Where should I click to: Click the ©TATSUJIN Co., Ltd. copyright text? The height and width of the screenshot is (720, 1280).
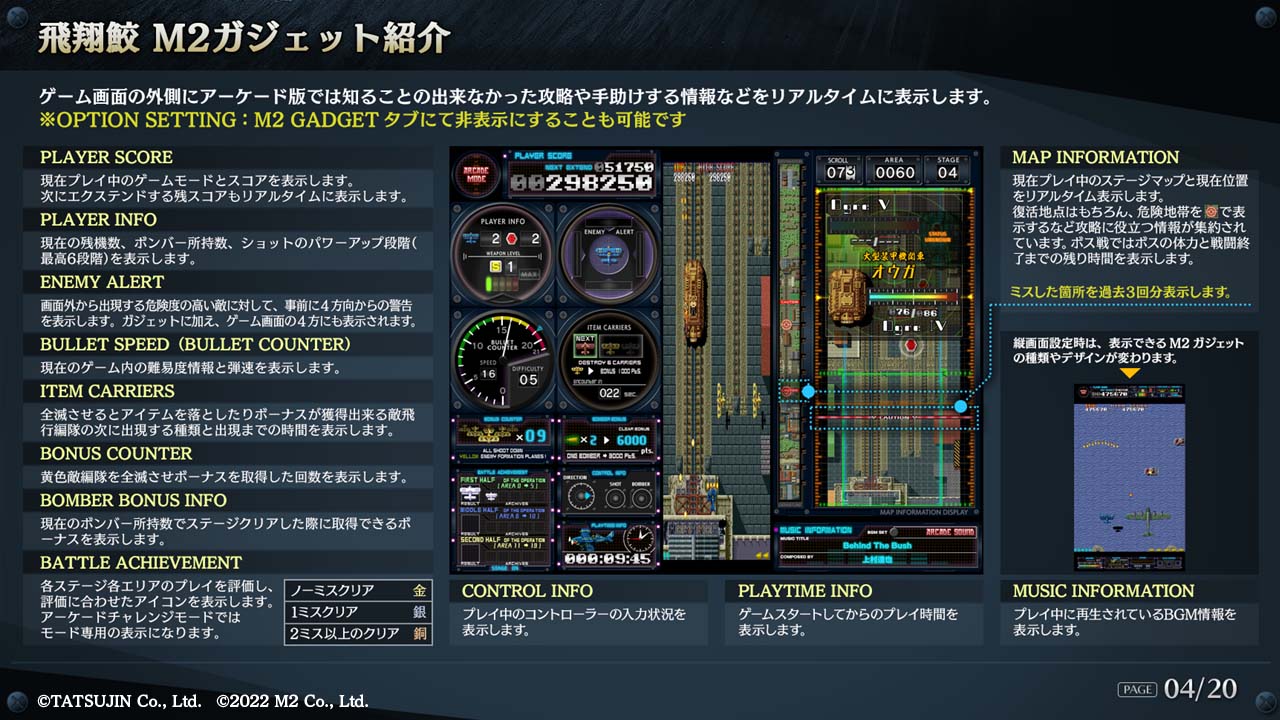coord(120,701)
